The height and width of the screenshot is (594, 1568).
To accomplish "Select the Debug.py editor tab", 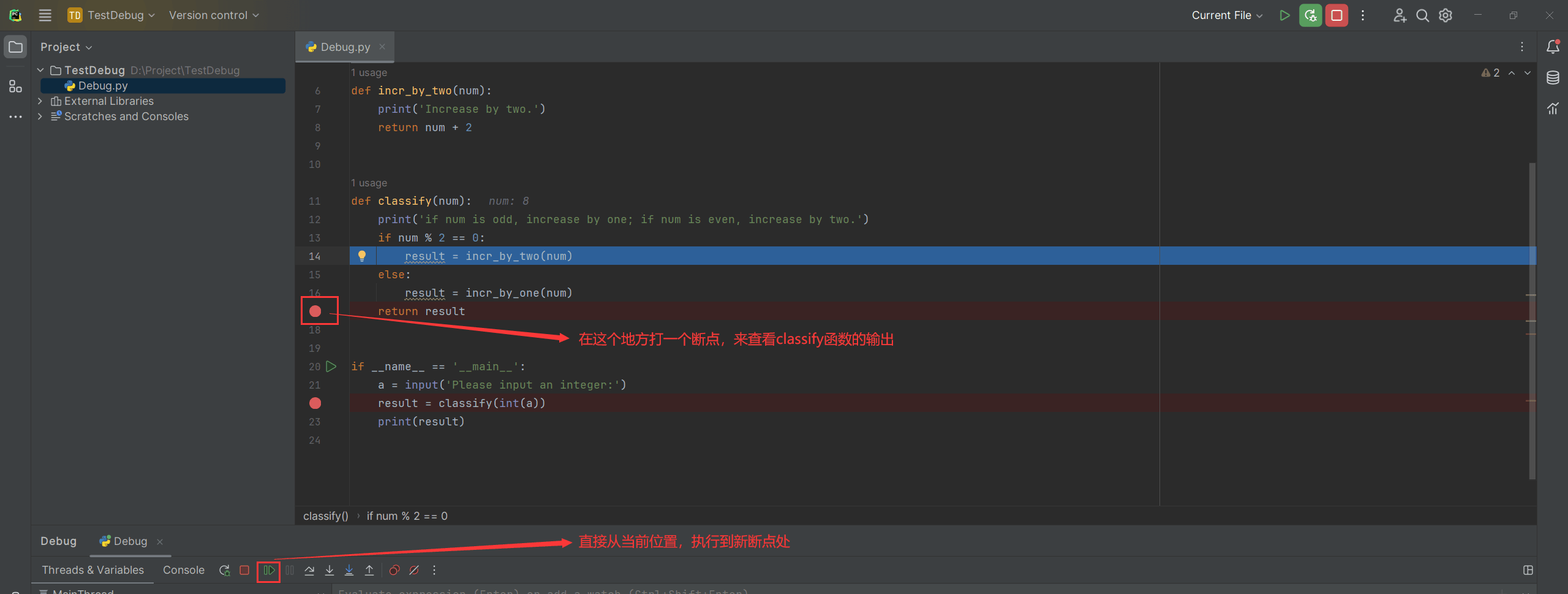I will coord(345,47).
